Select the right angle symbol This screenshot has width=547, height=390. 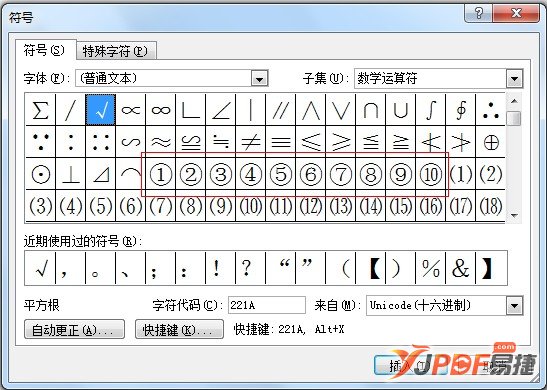pos(190,110)
